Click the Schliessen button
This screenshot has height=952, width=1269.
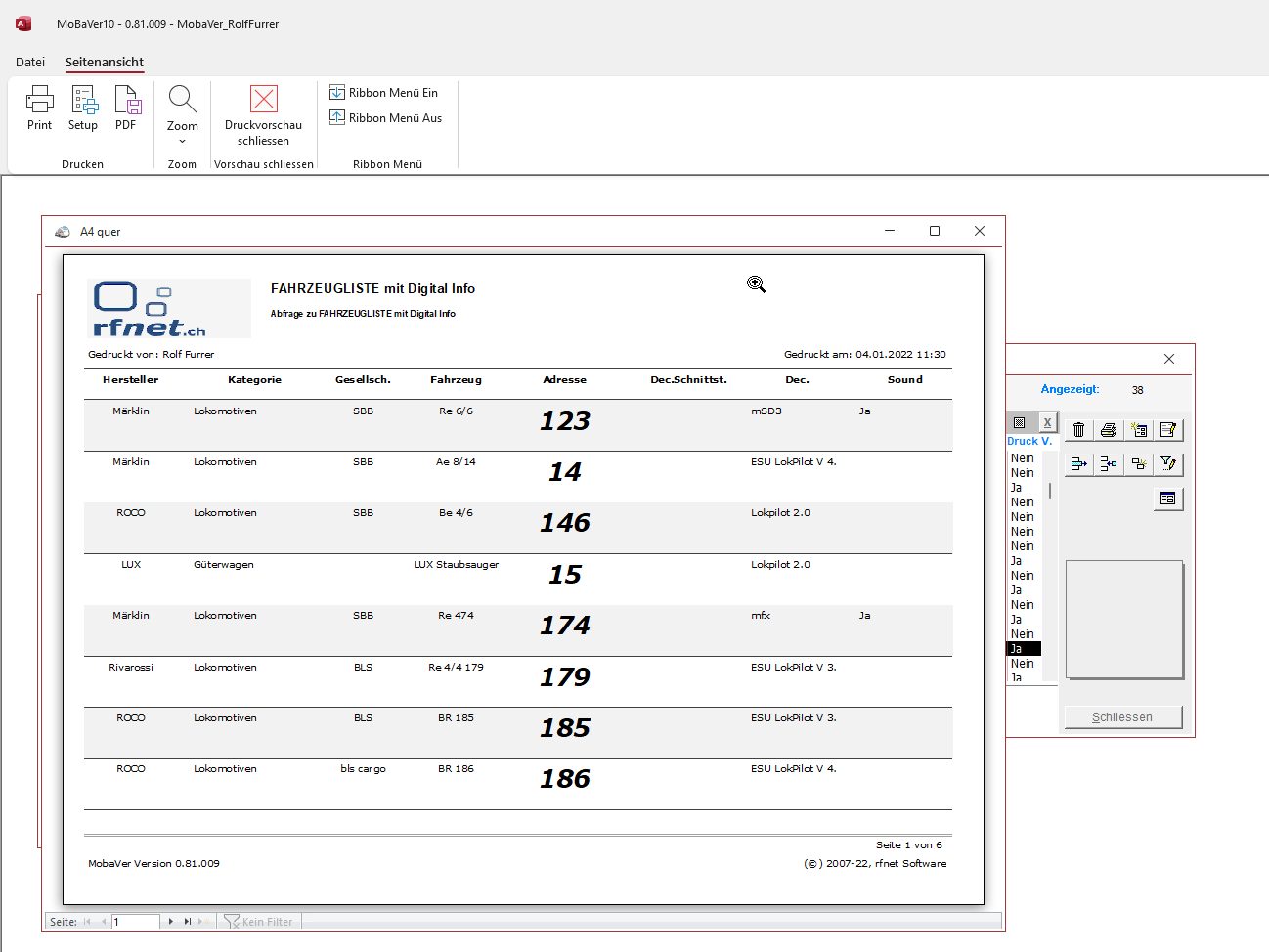click(1123, 717)
